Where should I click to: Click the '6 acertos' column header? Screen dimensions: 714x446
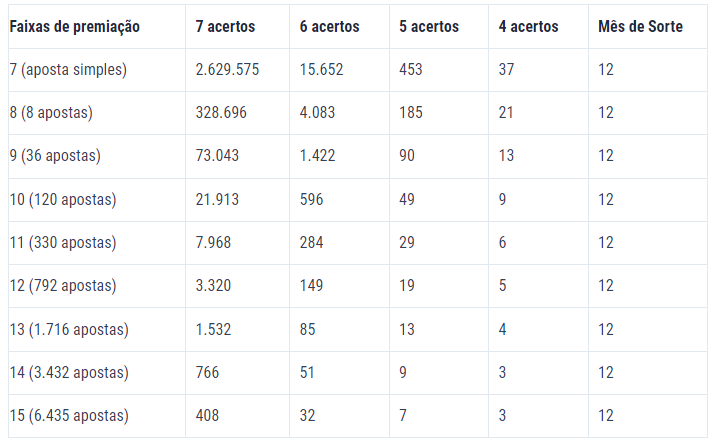coord(329,26)
